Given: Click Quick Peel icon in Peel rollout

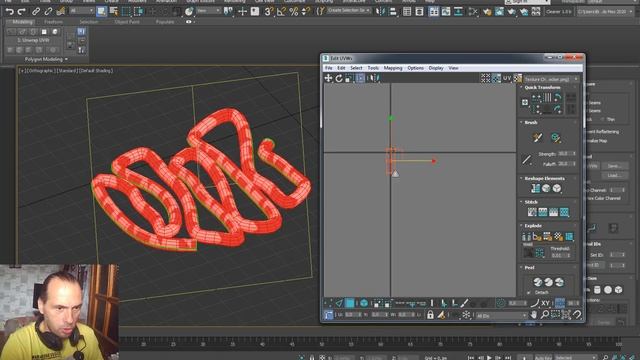Looking at the screenshot, I should [538, 282].
